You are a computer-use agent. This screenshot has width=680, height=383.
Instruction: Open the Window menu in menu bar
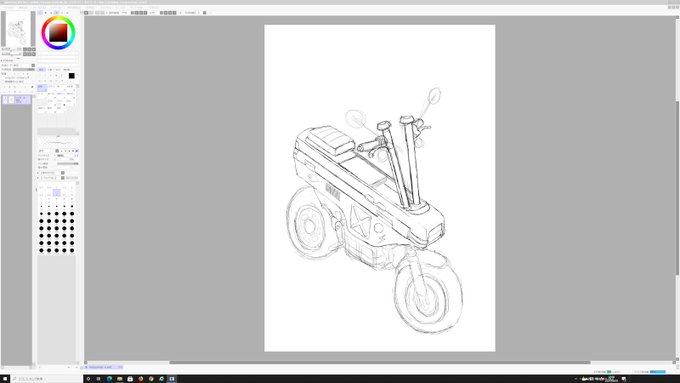pos(135,7)
